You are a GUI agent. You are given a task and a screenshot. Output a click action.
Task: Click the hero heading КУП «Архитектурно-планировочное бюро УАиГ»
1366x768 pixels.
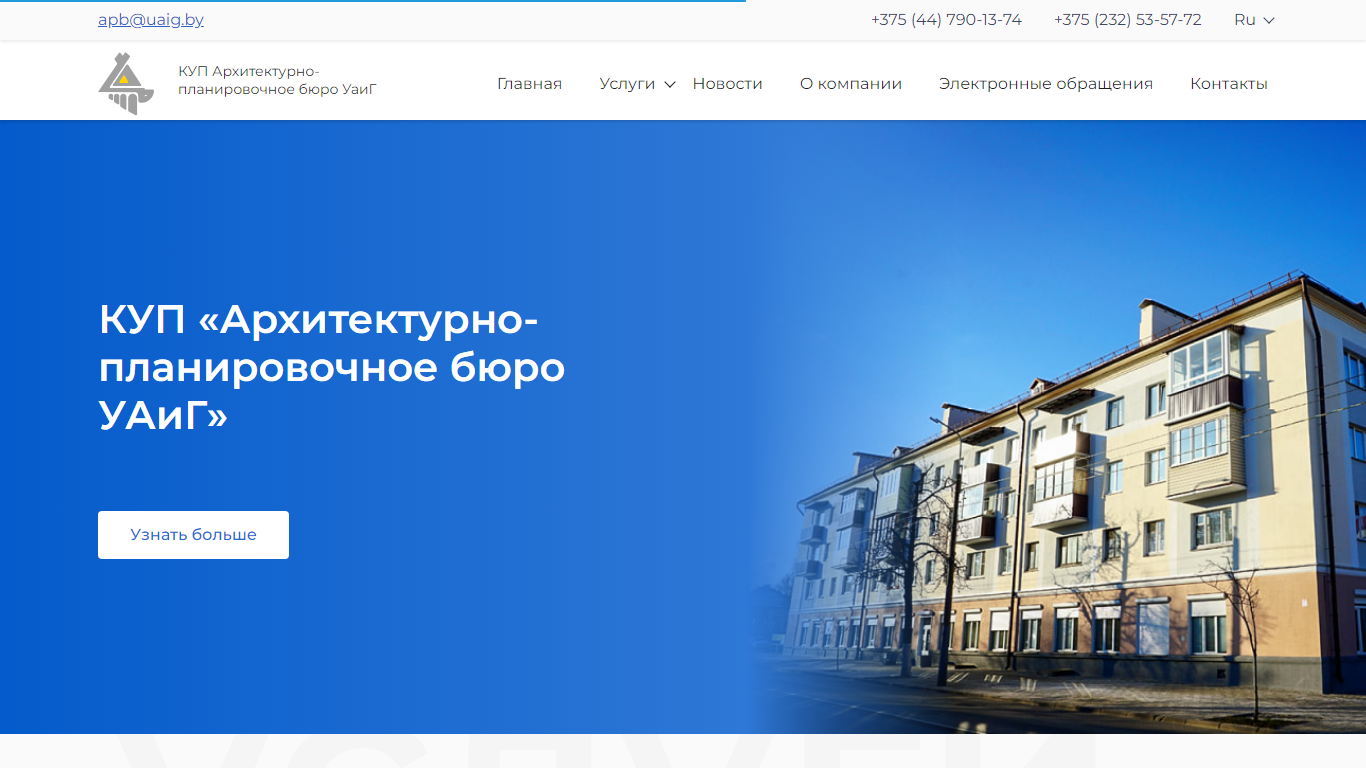pyautogui.click(x=332, y=367)
